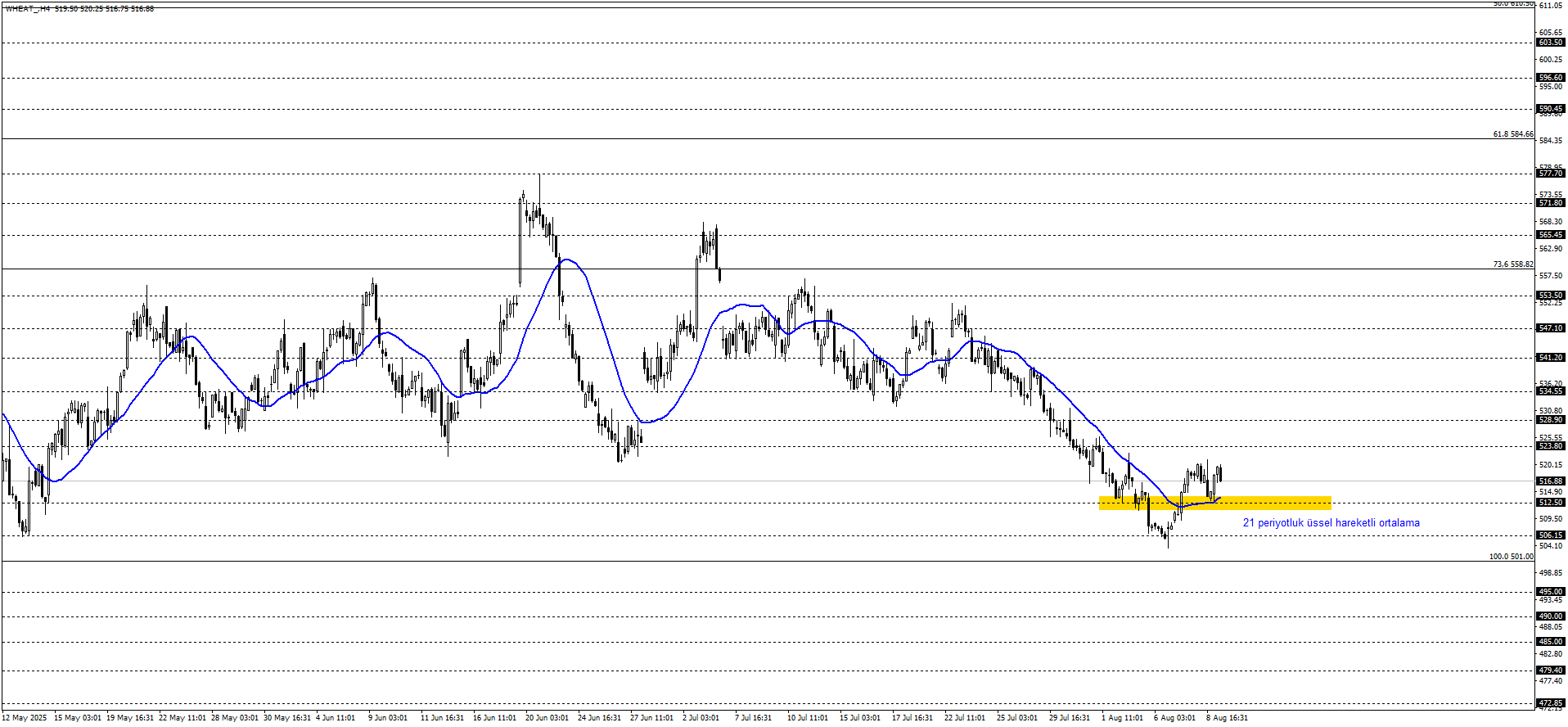The height and width of the screenshot is (727, 1568).
Task: Select the 512.50 price level tag
Action: pyautogui.click(x=1551, y=503)
